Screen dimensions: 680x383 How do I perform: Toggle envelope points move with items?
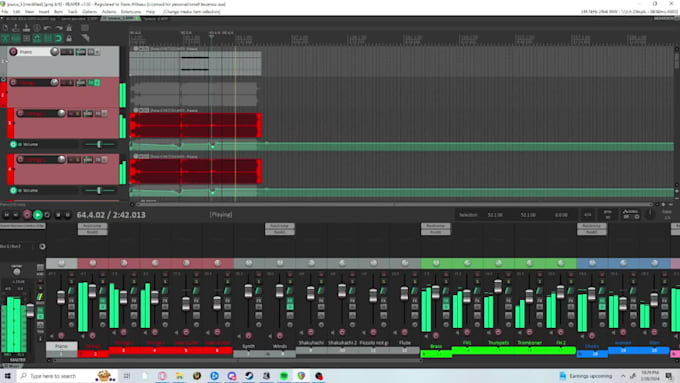[x=37, y=39]
